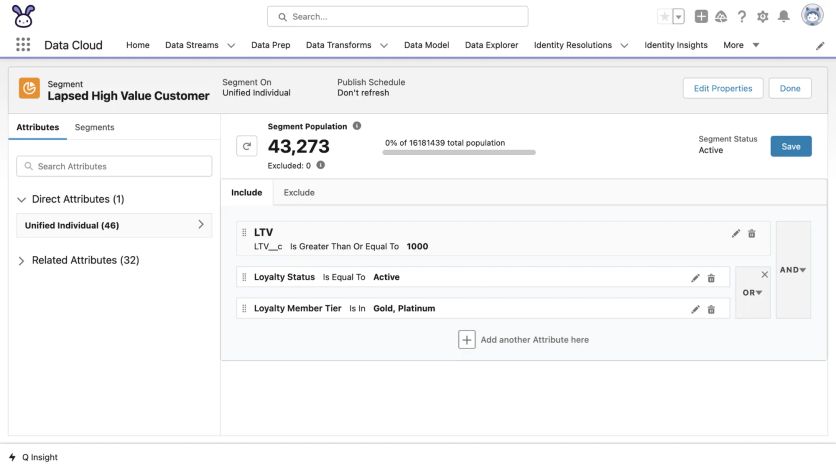Open the Data Model tab
Image resolution: width=836 pixels, height=470 pixels.
pyautogui.click(x=427, y=45)
